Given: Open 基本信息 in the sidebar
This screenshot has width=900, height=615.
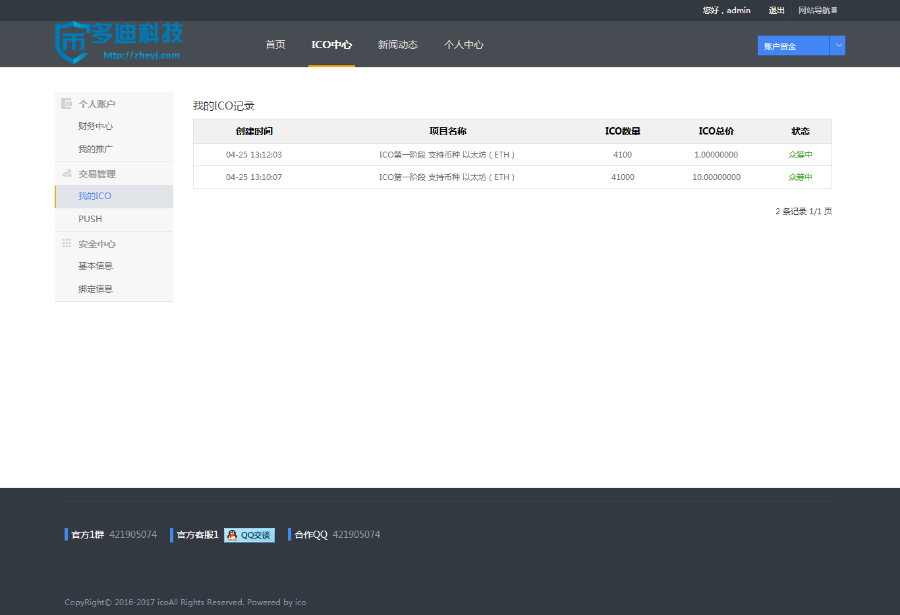Looking at the screenshot, I should click(x=95, y=266).
